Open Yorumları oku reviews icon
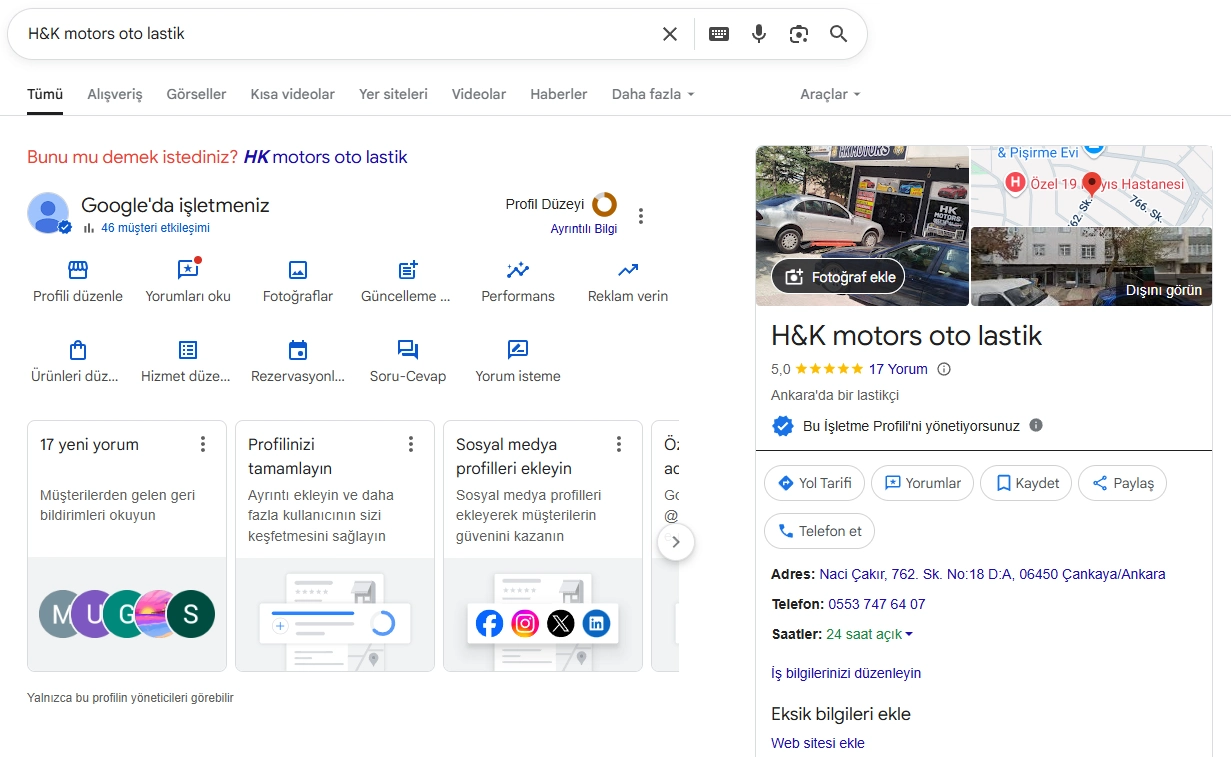The height and width of the screenshot is (757, 1231). [188, 270]
